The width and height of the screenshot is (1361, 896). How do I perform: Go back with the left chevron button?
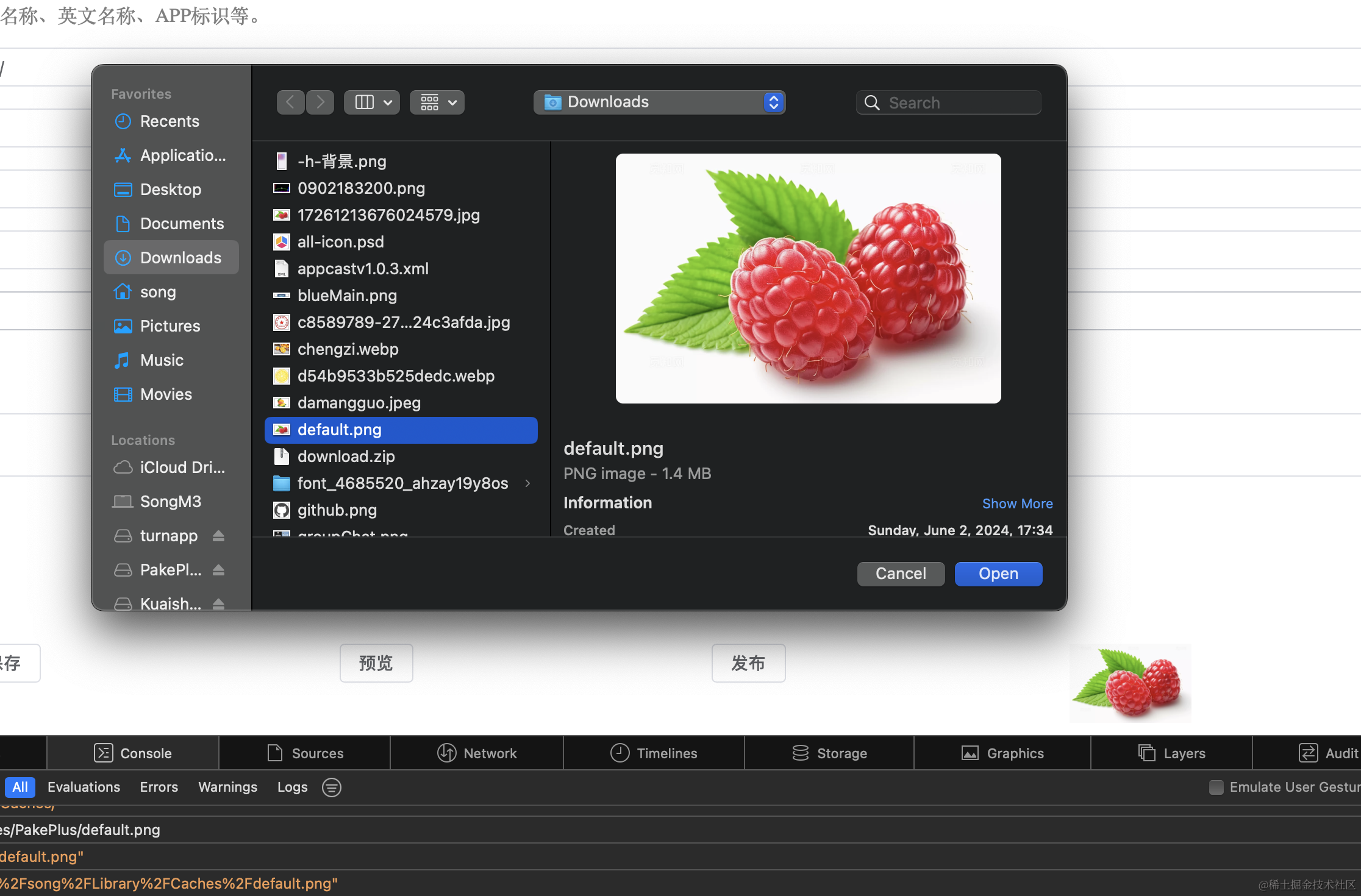click(291, 102)
